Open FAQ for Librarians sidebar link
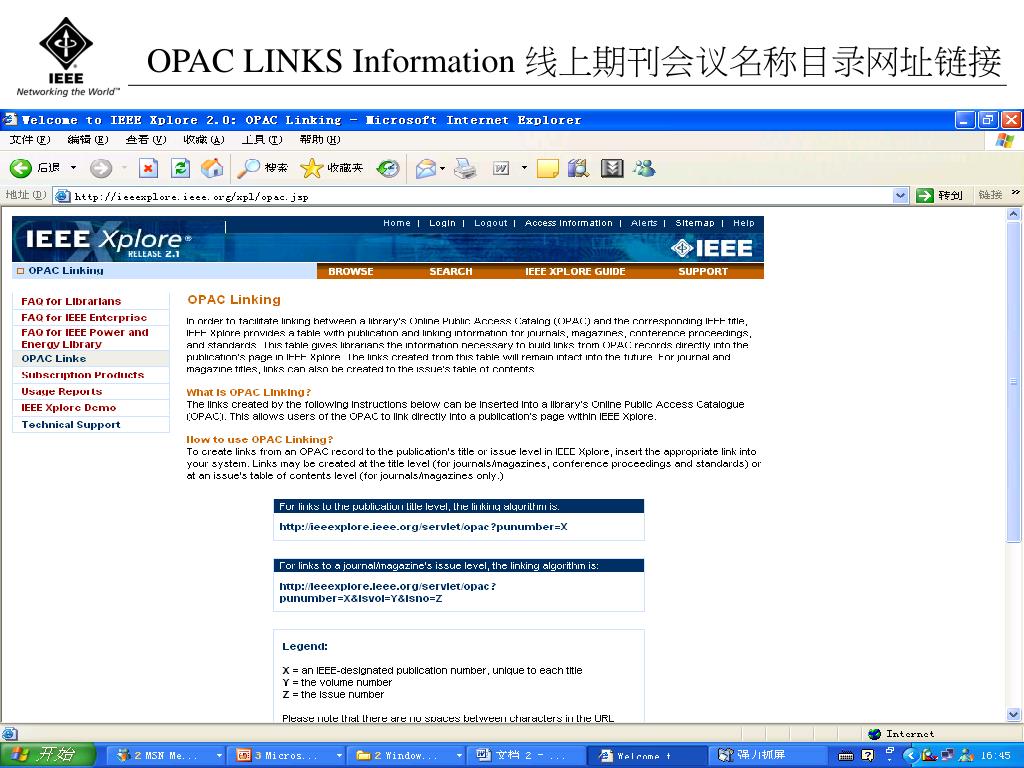 71,301
